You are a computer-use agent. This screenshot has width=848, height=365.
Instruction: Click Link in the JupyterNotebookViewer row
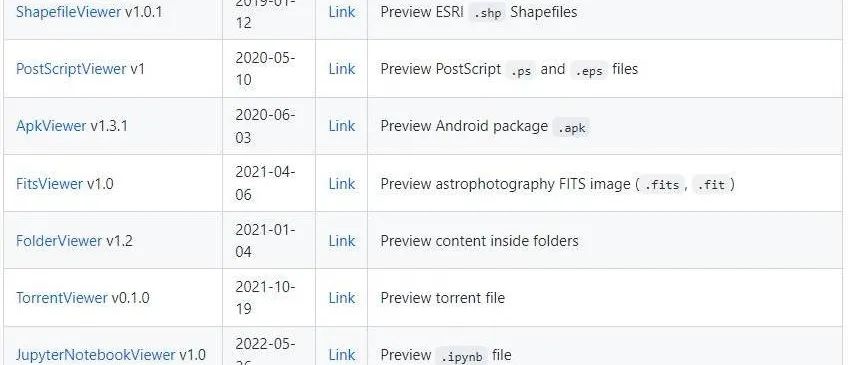(x=342, y=355)
